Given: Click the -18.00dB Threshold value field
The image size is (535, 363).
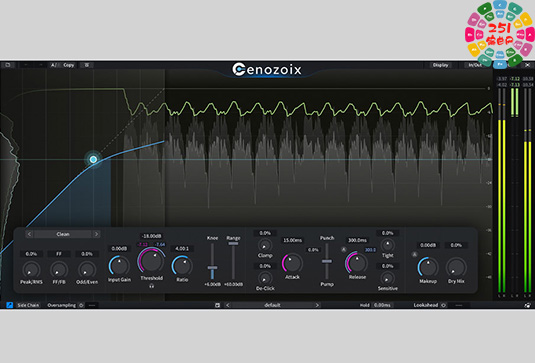Looking at the screenshot, I should (151, 236).
